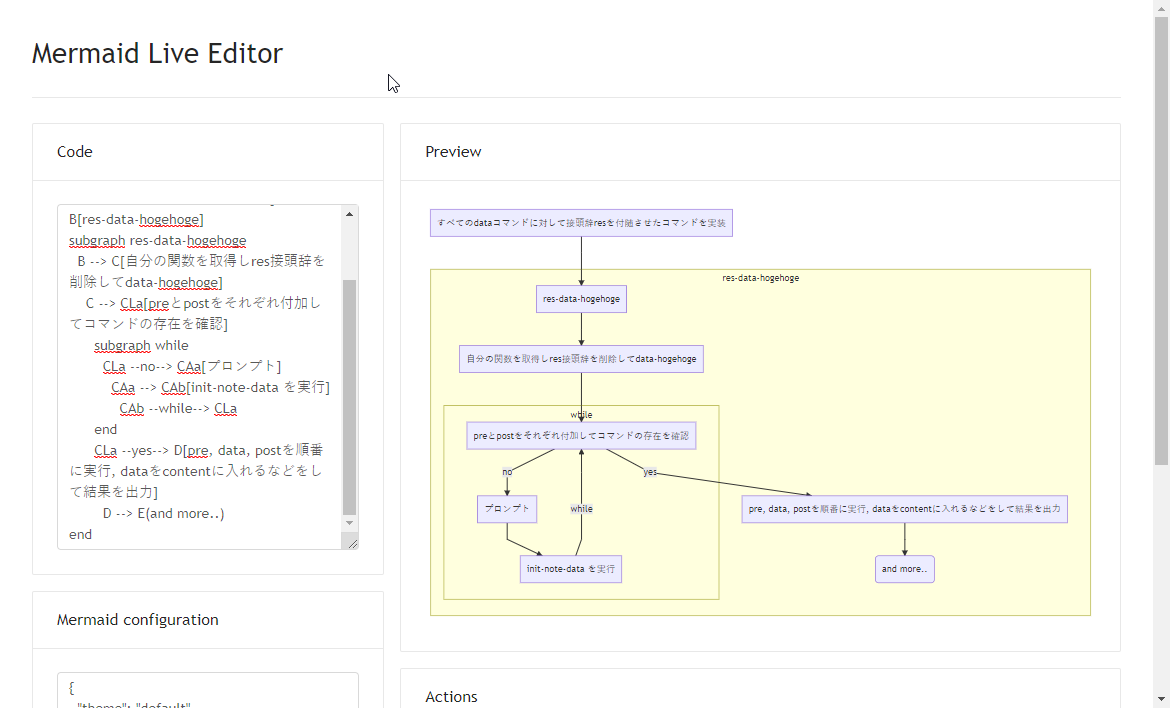Click the page's vertical scrollbar thumb

pos(1161,240)
